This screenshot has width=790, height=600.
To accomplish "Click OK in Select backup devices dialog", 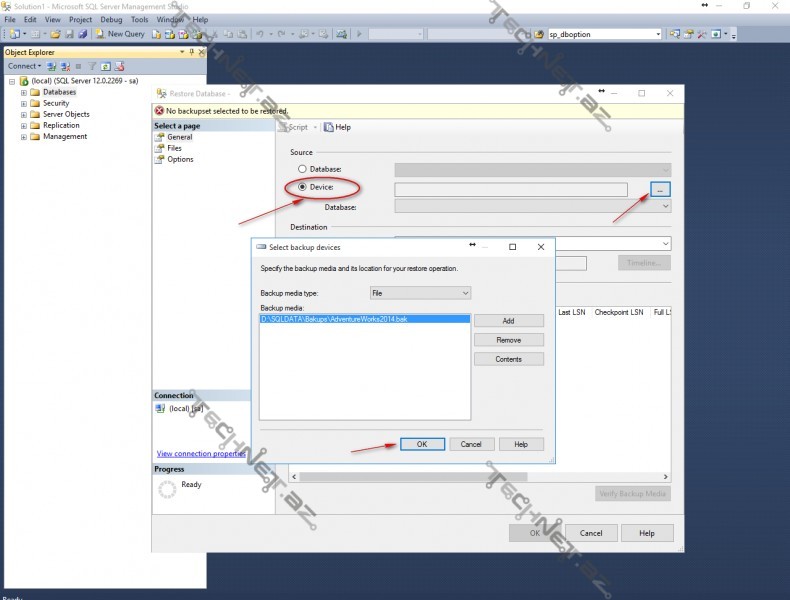I will click(421, 444).
